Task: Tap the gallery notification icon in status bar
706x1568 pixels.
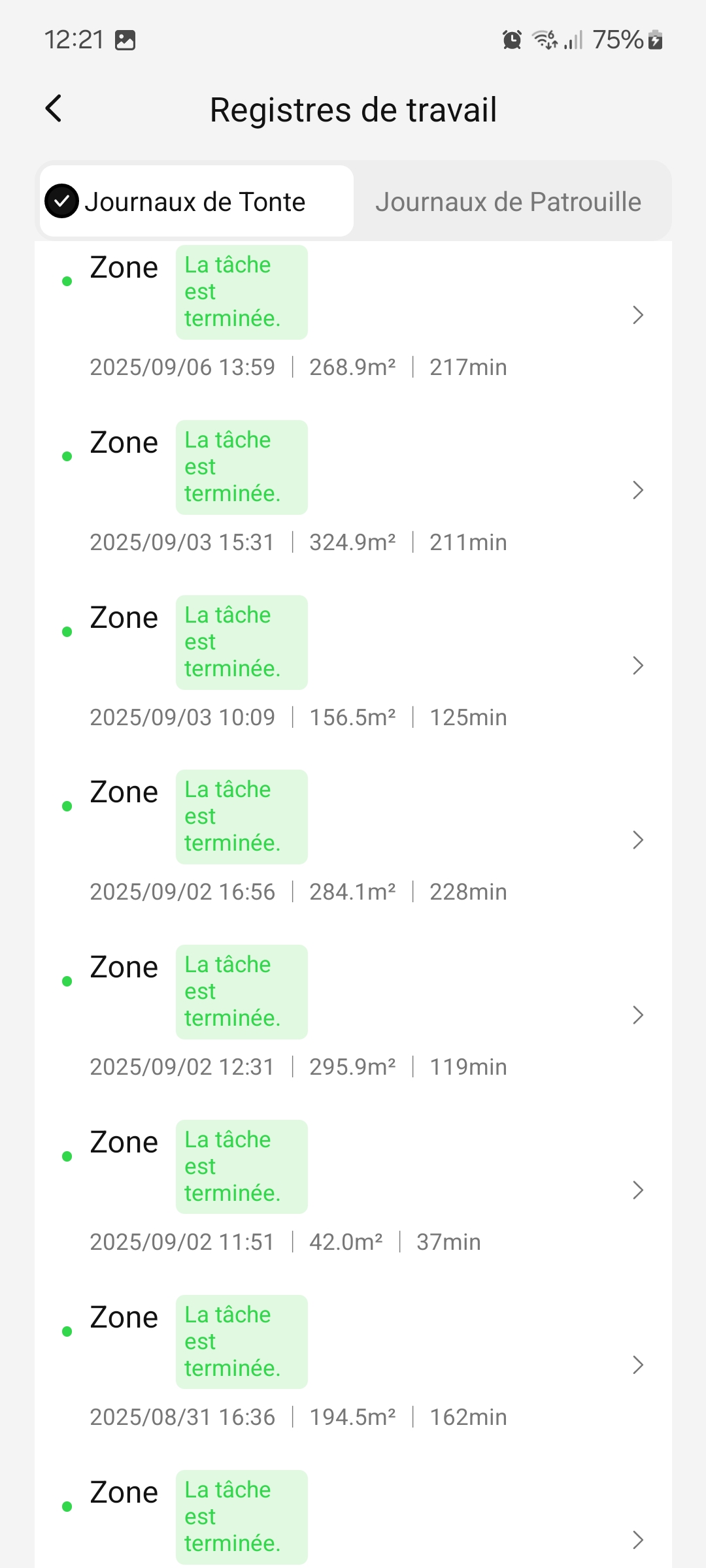Action: 125,40
